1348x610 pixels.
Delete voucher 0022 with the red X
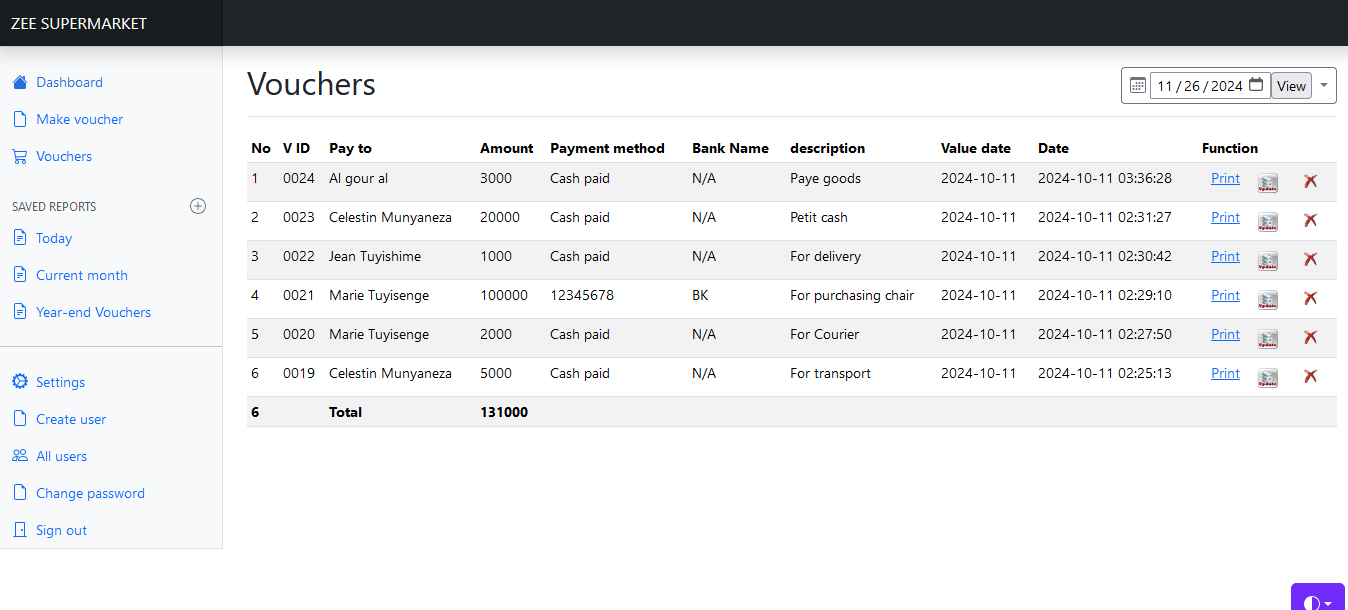(x=1310, y=259)
